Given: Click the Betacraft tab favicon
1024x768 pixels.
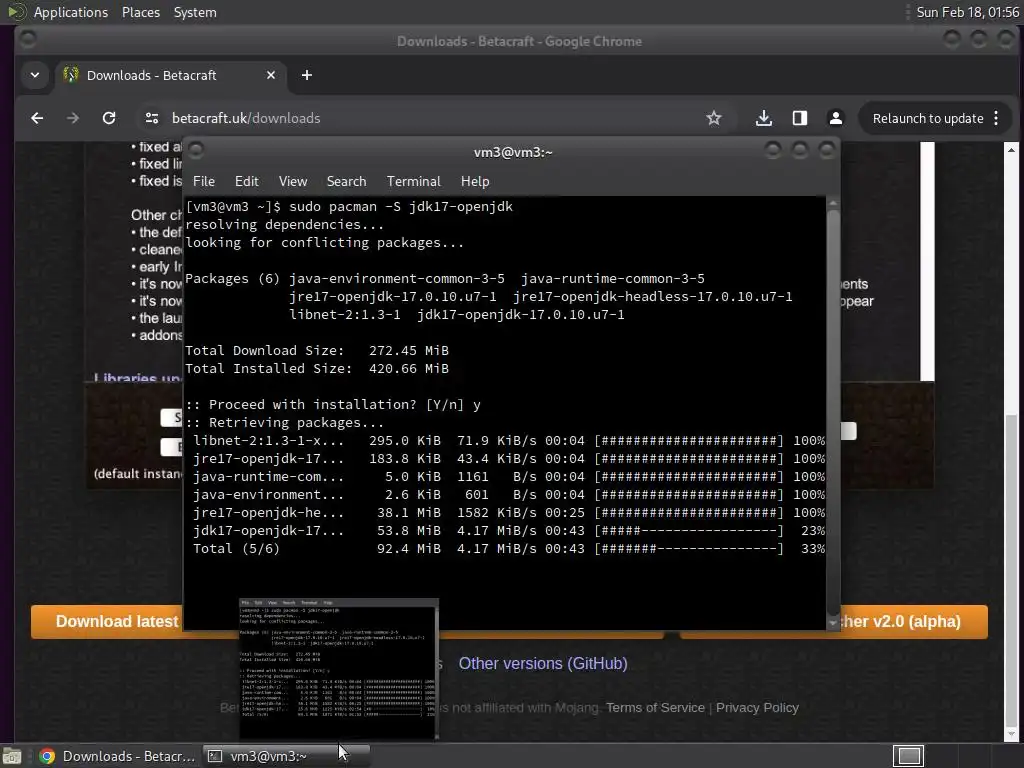Looking at the screenshot, I should click(x=71, y=75).
